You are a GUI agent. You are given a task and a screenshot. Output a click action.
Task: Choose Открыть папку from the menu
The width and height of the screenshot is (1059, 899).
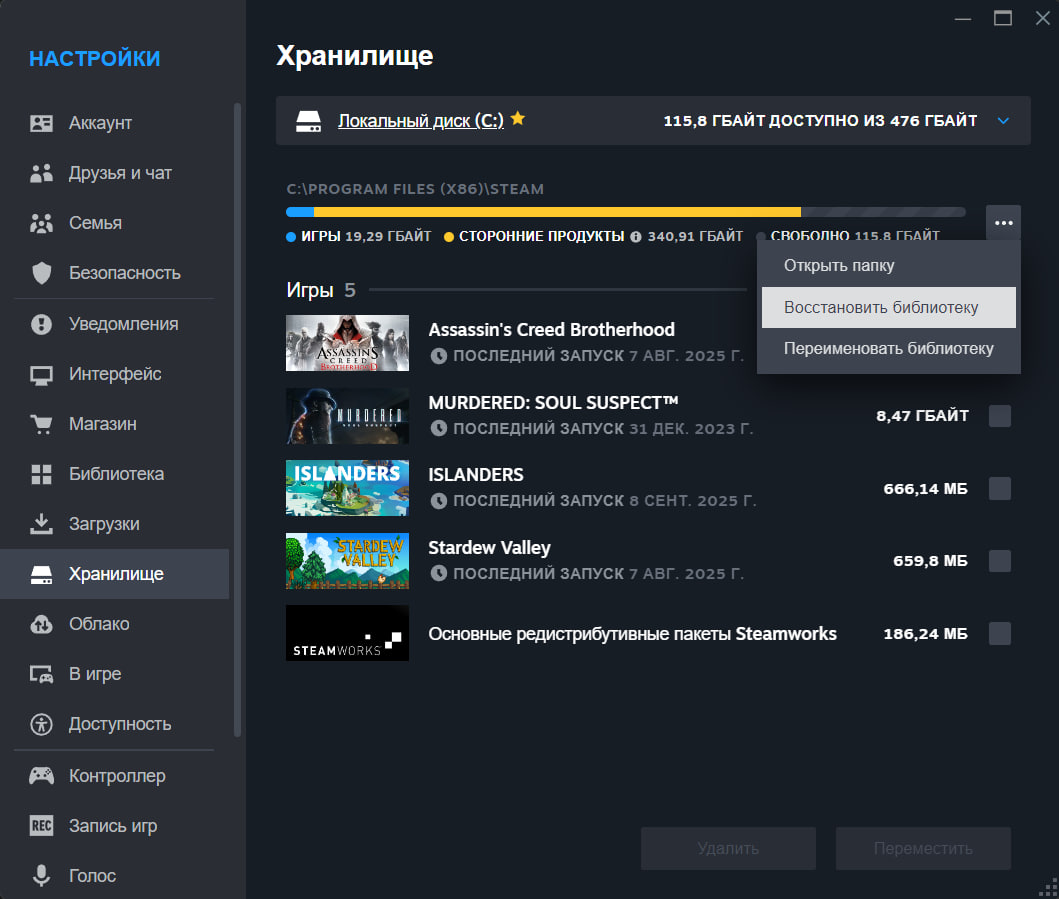pos(889,265)
